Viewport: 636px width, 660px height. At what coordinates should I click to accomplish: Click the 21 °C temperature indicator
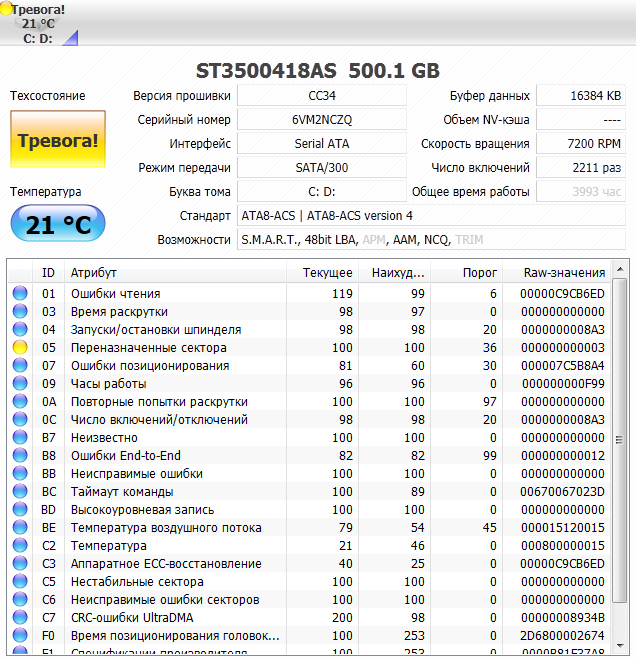(58, 224)
